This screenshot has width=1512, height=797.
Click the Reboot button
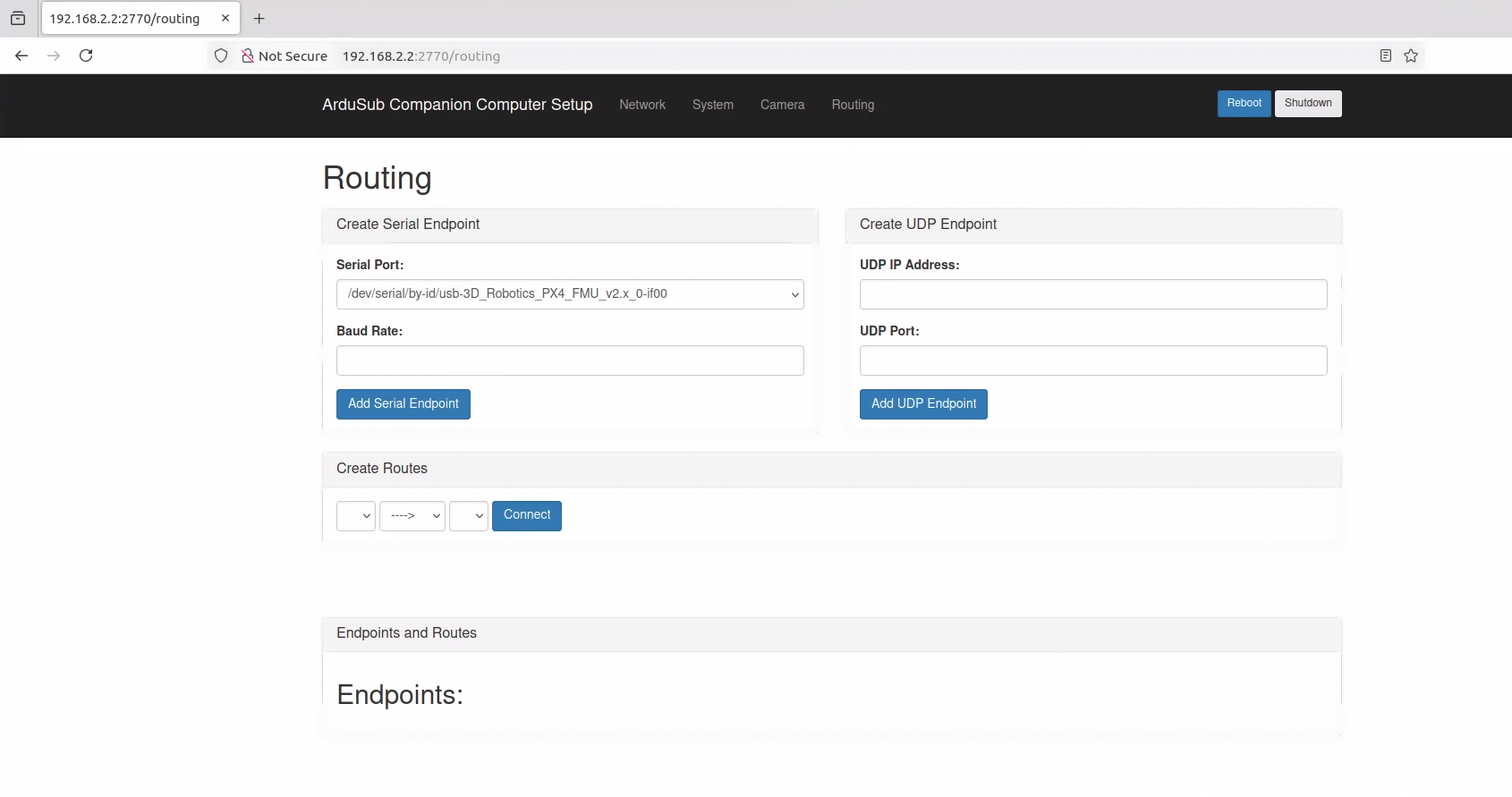pyautogui.click(x=1244, y=104)
